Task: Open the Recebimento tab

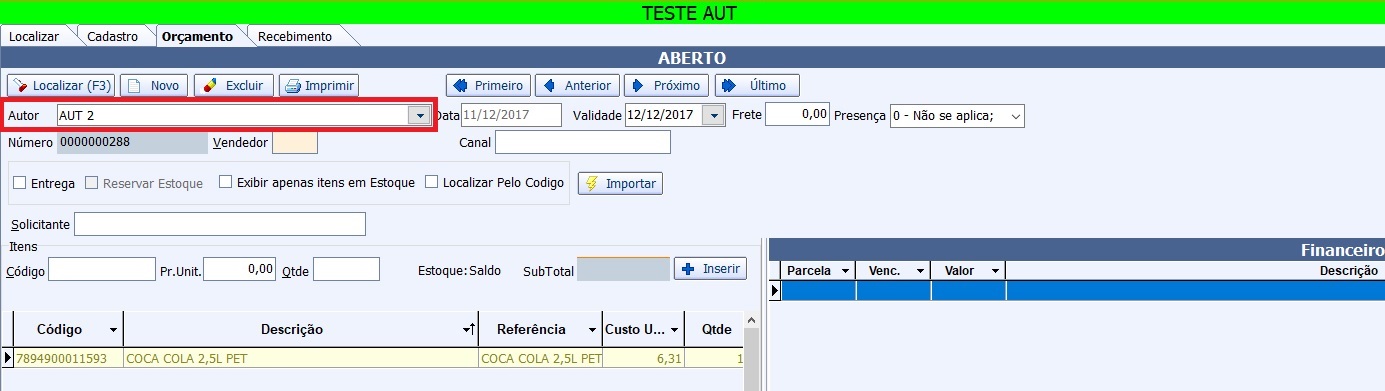Action: pyautogui.click(x=295, y=36)
